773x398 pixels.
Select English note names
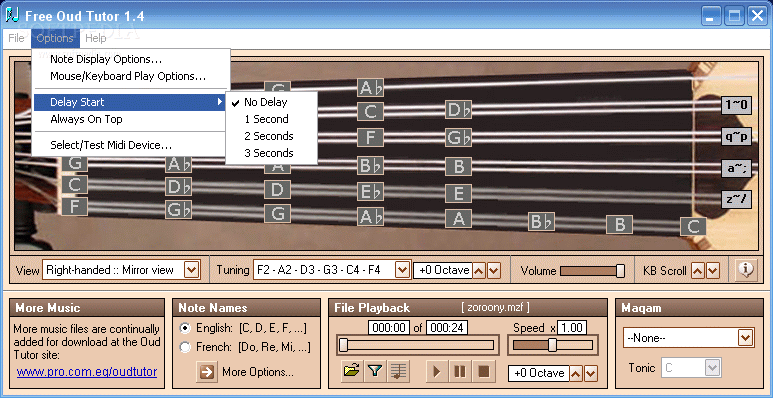185,327
